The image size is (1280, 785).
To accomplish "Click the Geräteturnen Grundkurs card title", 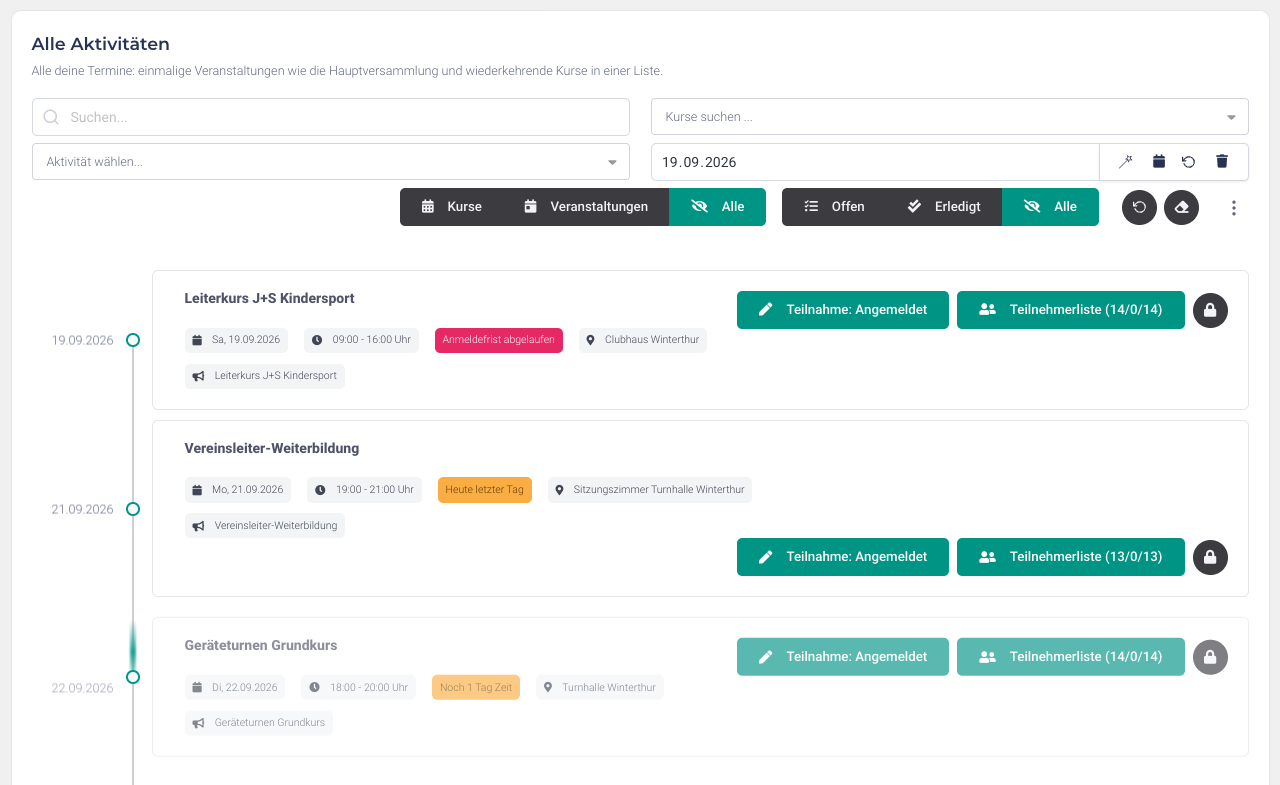I will (x=261, y=645).
